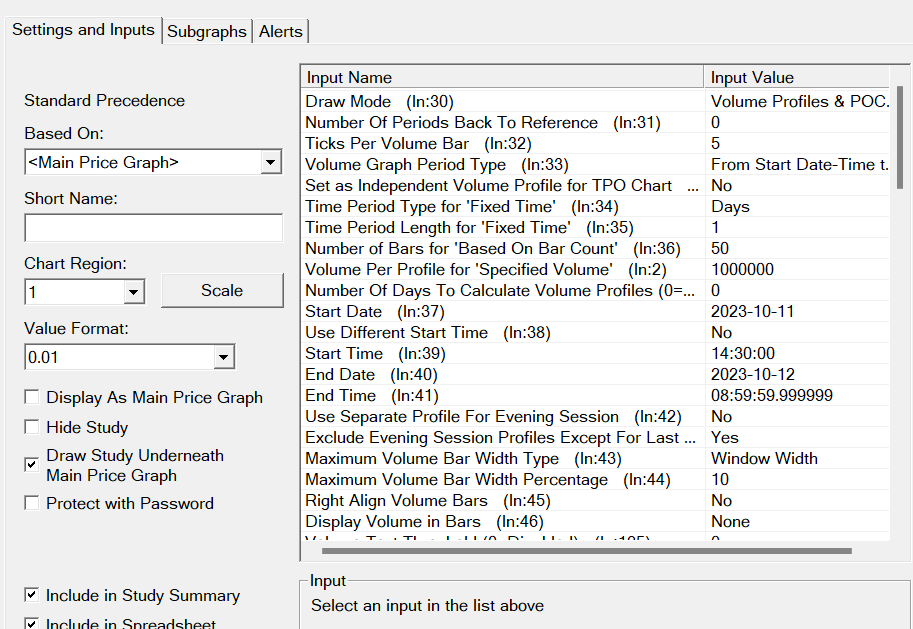Viewport: 913px width, 629px height.
Task: Enable Protect with Password checkbox
Action: tap(33, 504)
